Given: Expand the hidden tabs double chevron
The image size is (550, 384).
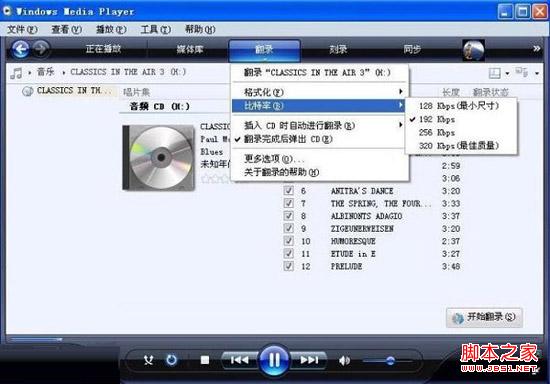Looking at the screenshot, I should (x=536, y=49).
